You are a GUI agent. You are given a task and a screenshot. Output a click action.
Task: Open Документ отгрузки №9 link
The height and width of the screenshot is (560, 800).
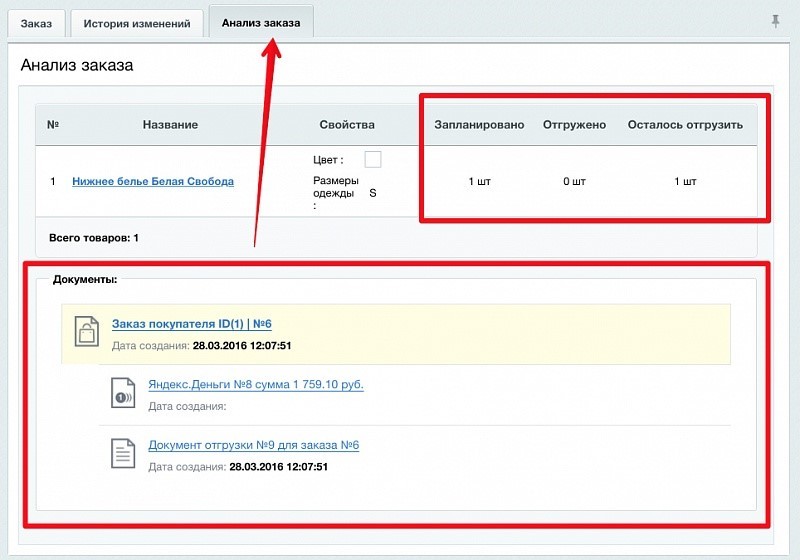[254, 445]
